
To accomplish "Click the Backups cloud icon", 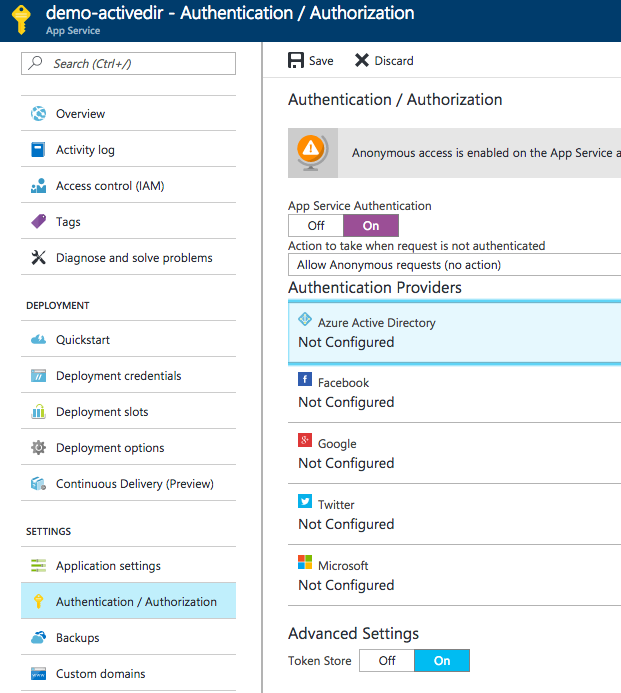I will 38,637.
